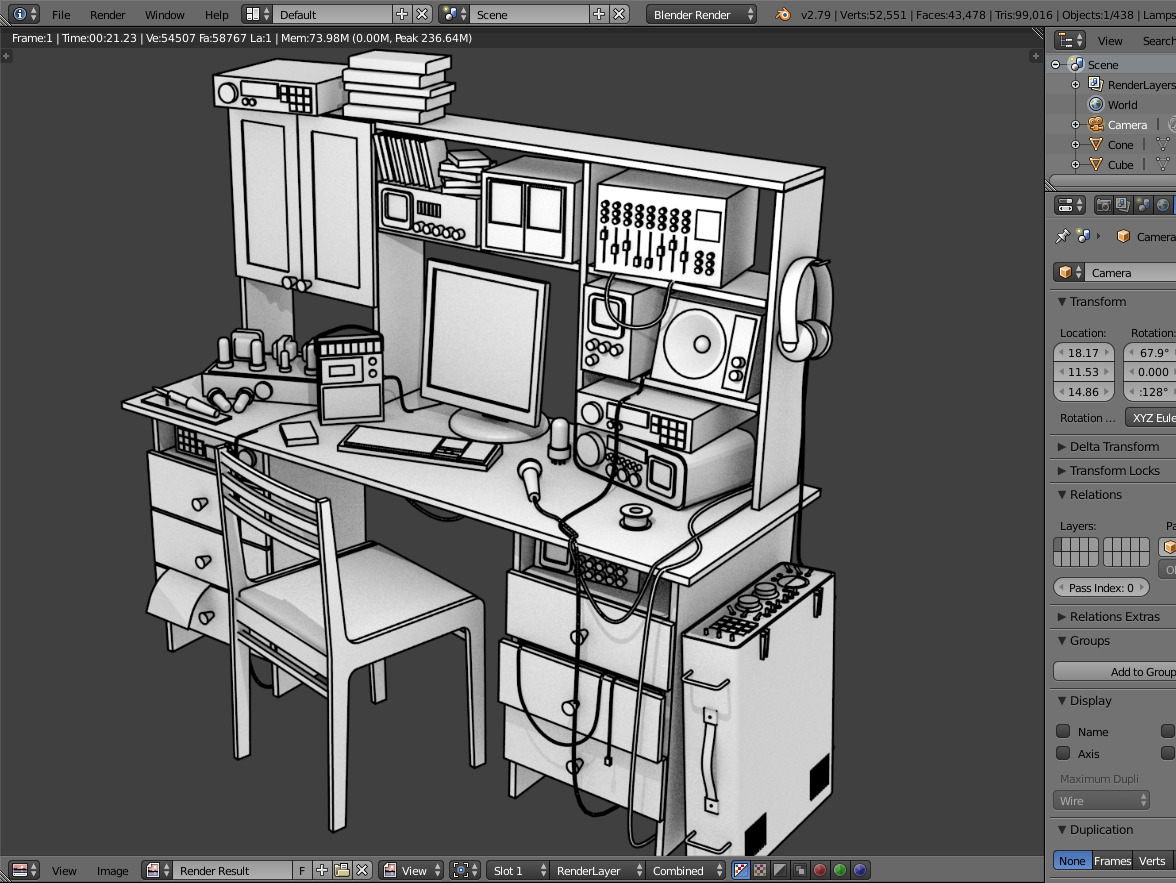
Task: Click the World globe icon in outliner
Action: (1096, 104)
